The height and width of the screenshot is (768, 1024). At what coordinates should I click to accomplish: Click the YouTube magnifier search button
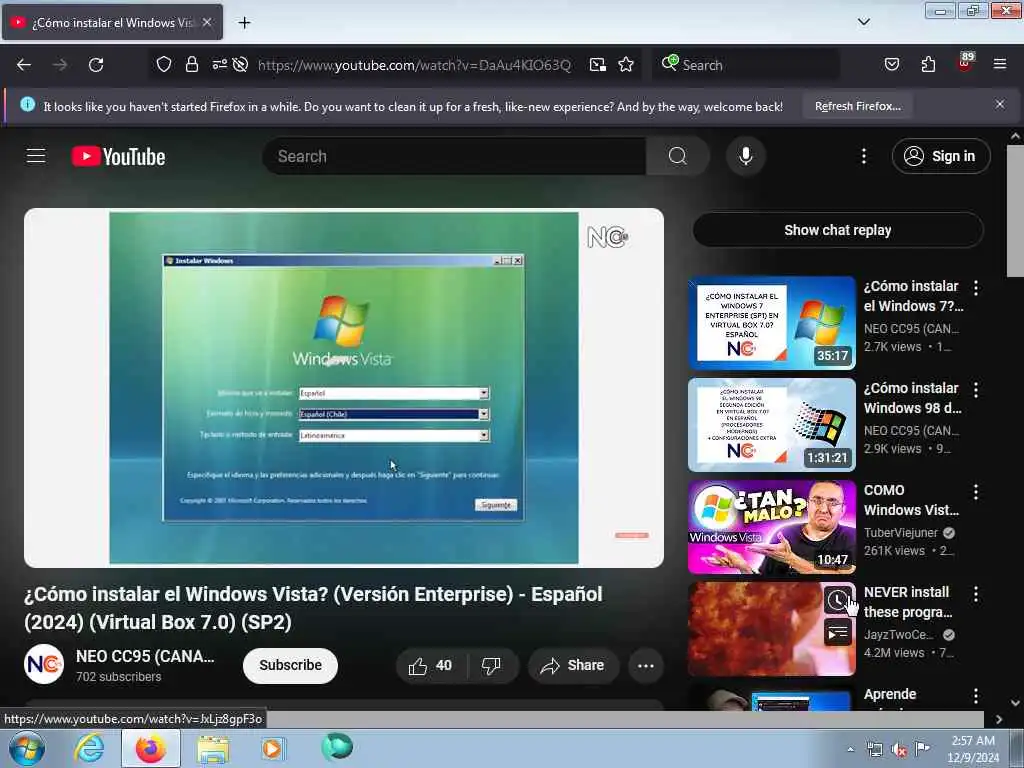(x=678, y=156)
